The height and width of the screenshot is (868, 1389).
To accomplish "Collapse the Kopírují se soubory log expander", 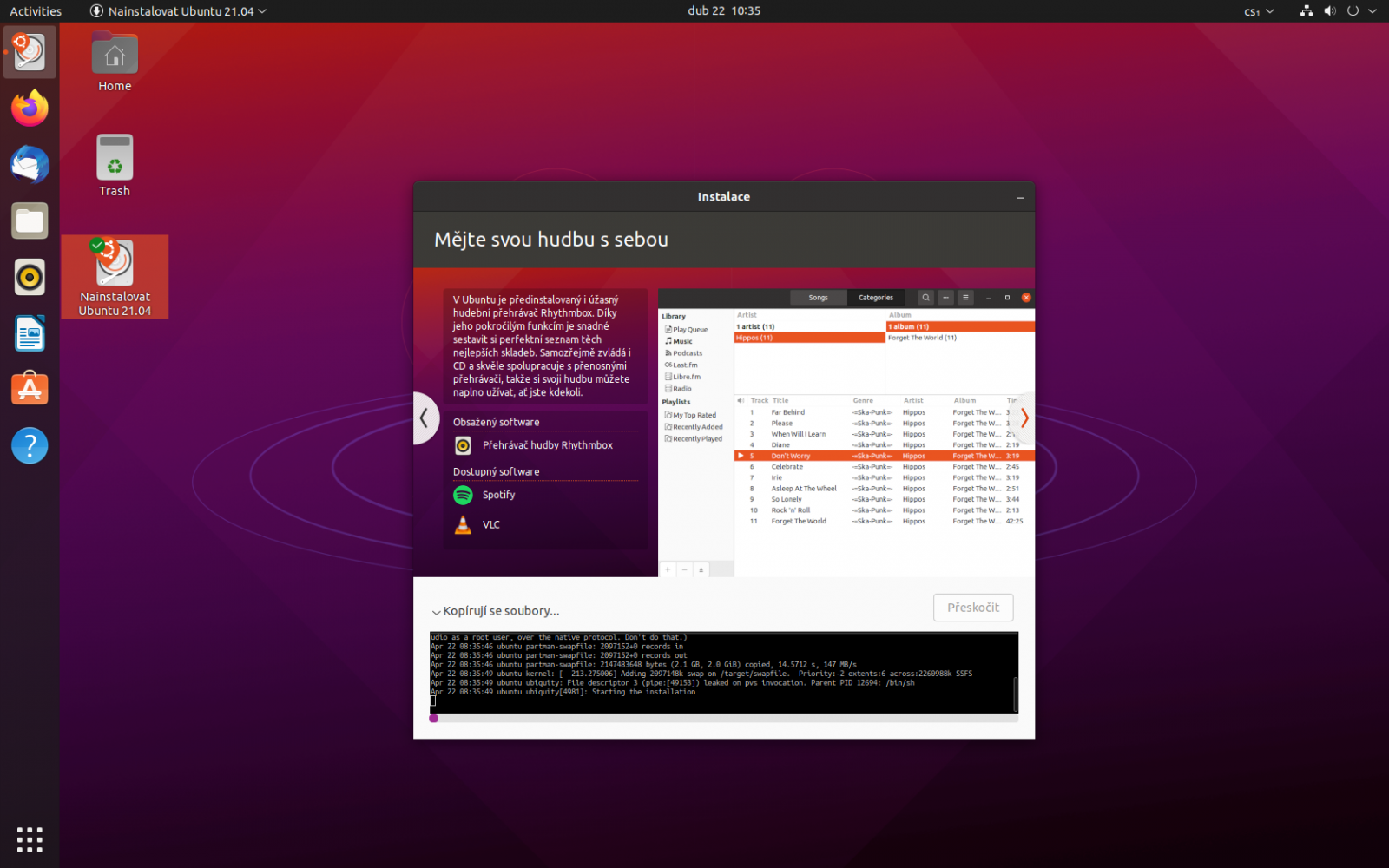I will pyautogui.click(x=437, y=611).
